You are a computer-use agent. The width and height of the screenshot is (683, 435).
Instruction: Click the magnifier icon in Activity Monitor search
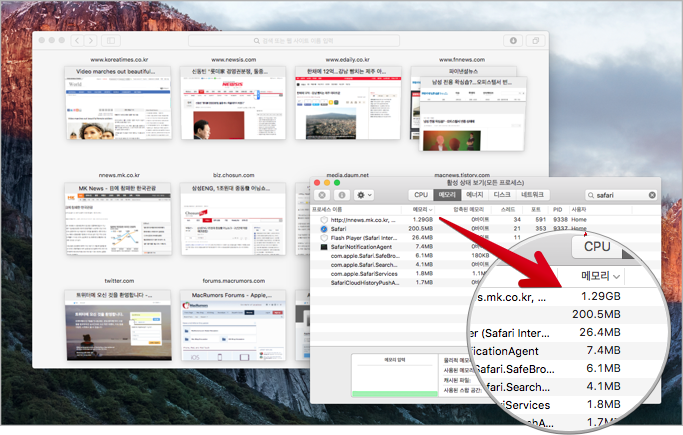coord(591,195)
